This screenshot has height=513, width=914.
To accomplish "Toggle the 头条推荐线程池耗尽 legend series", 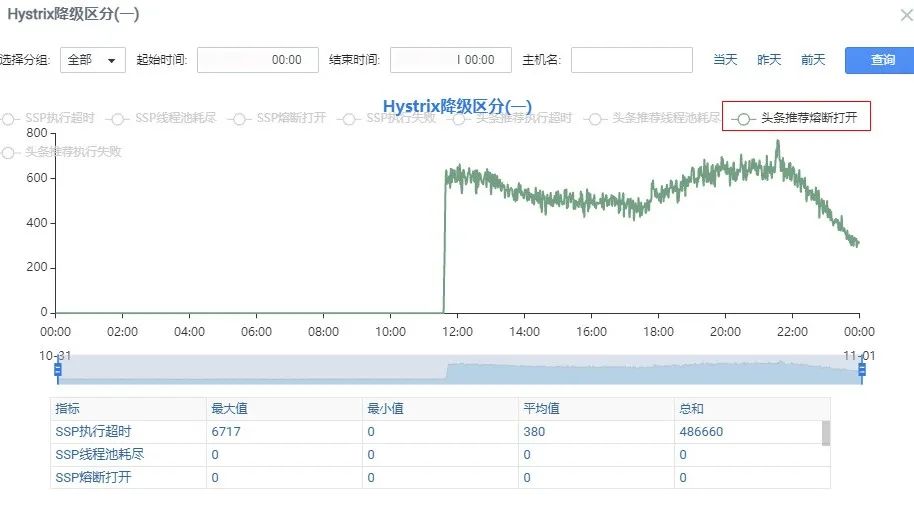I will pyautogui.click(x=653, y=118).
